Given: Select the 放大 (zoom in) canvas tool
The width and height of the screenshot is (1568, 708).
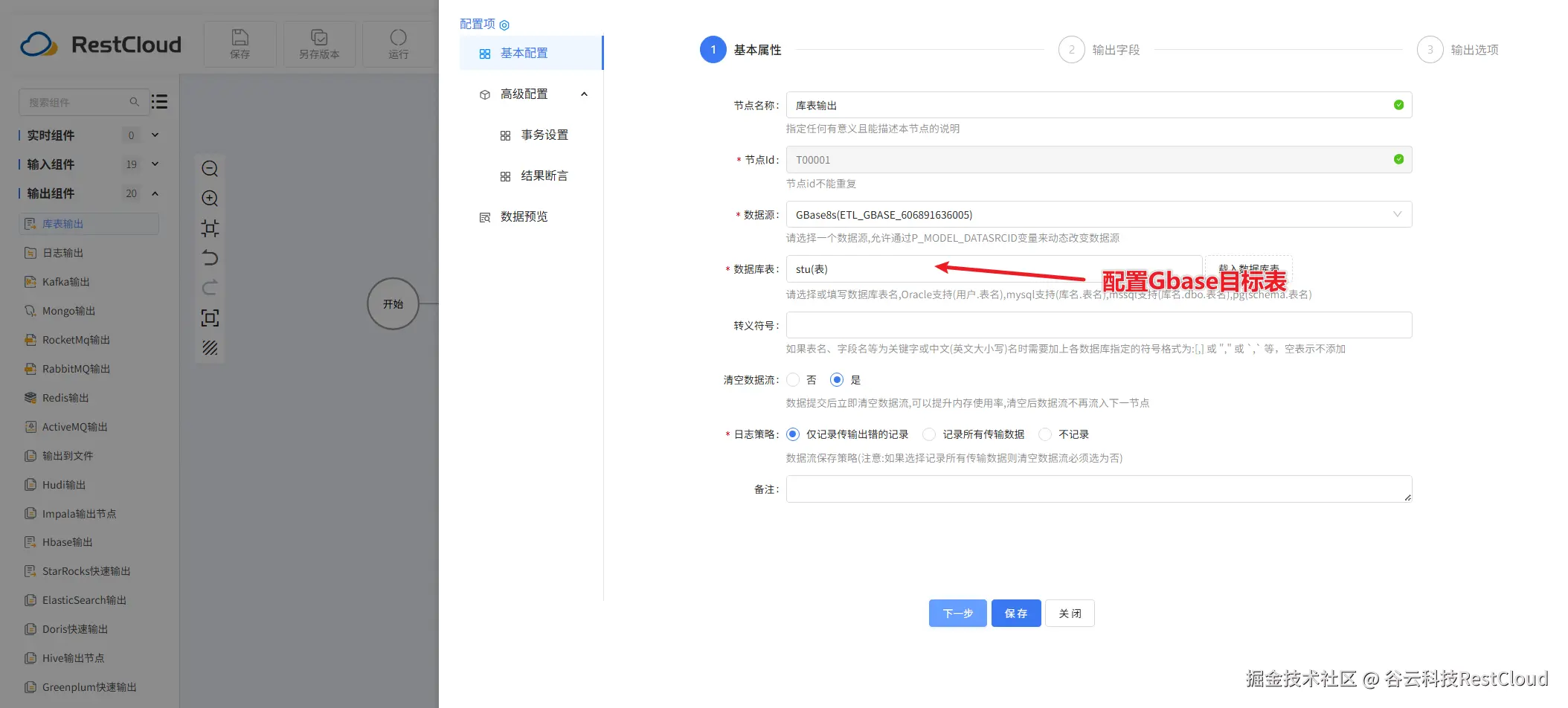Looking at the screenshot, I should pos(210,199).
